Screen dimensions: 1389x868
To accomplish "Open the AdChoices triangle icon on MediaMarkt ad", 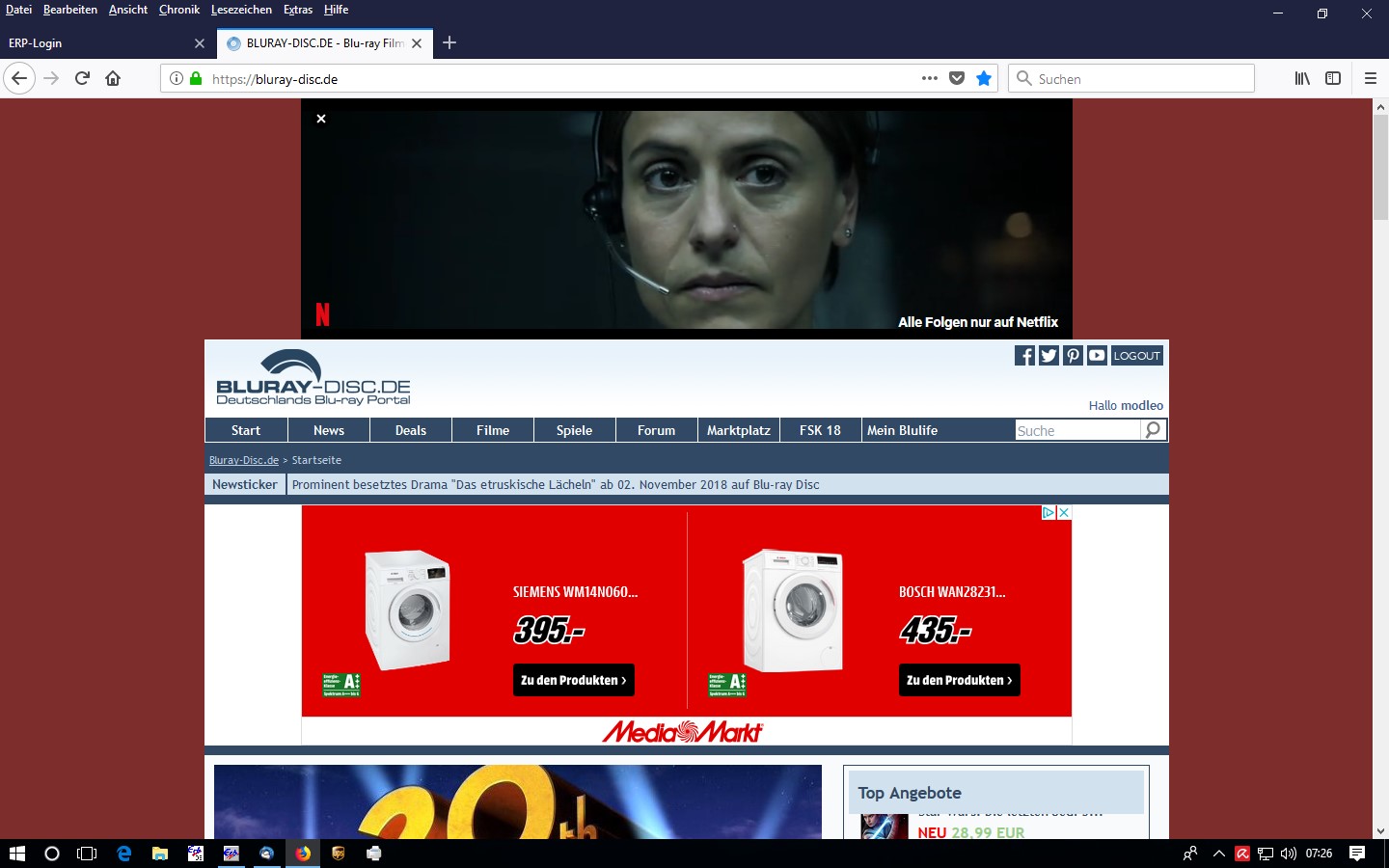I will pos(1049,513).
